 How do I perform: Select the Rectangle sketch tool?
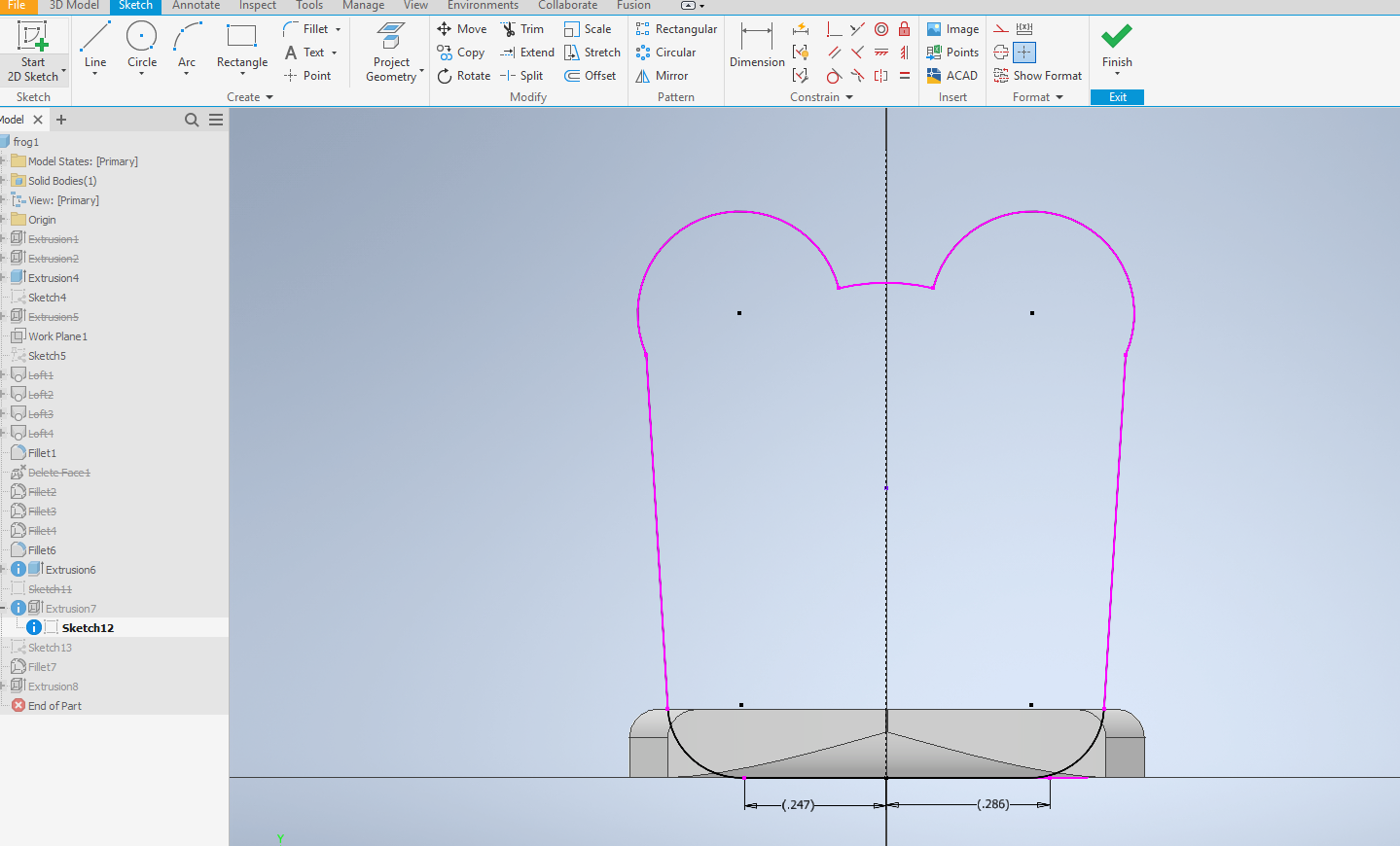point(241,47)
